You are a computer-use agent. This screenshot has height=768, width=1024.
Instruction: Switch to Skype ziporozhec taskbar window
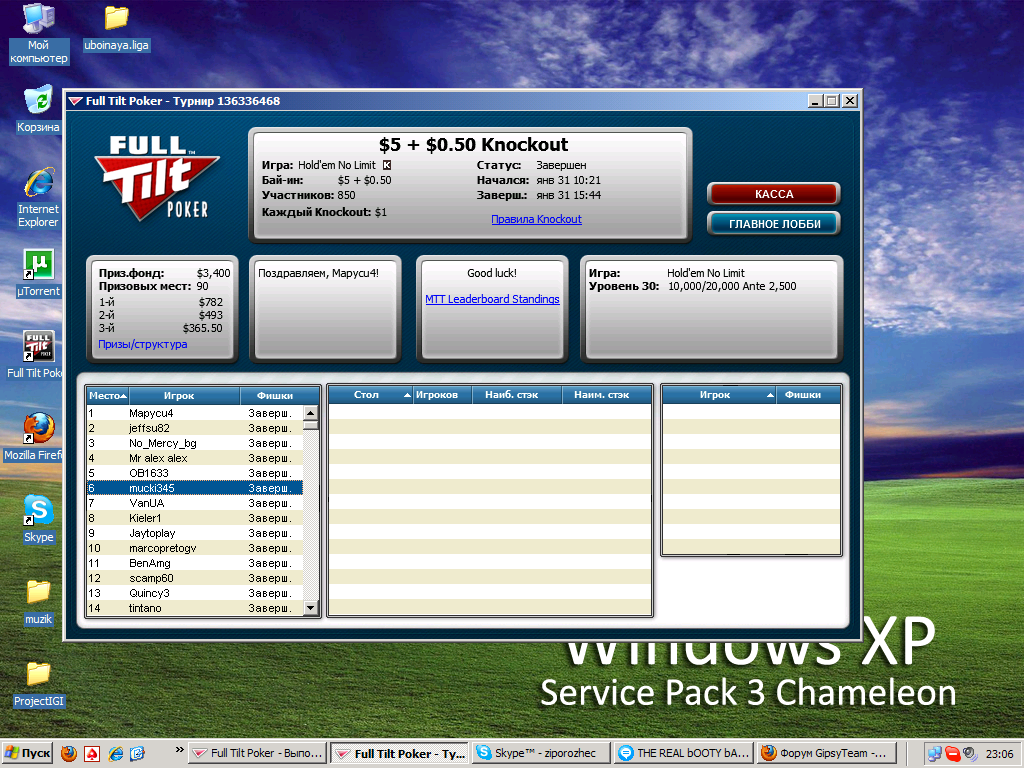point(541,754)
